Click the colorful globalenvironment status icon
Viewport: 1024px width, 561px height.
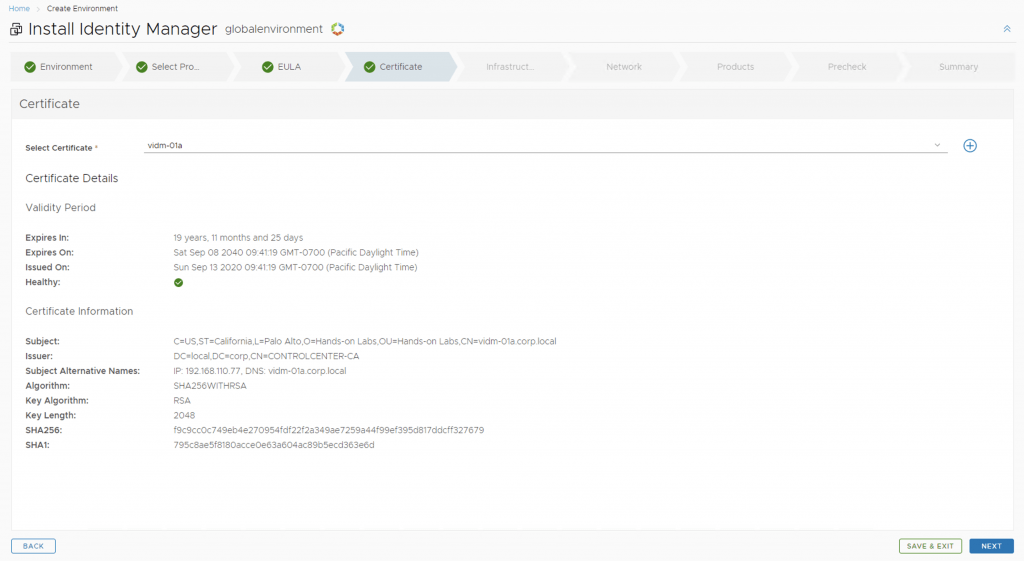(x=338, y=29)
